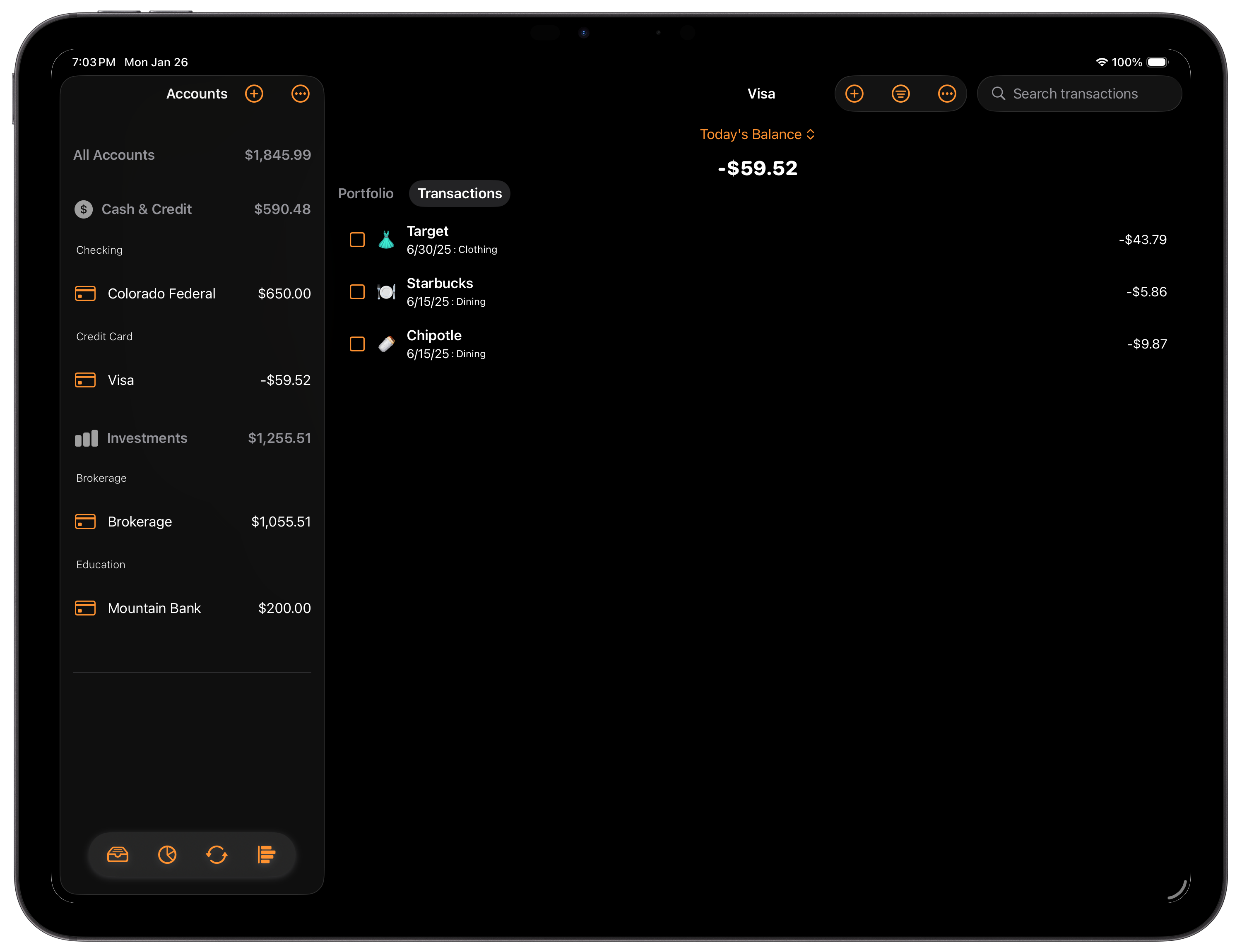Open the transaction filter icon
The width and height of the screenshot is (1242, 952).
900,94
